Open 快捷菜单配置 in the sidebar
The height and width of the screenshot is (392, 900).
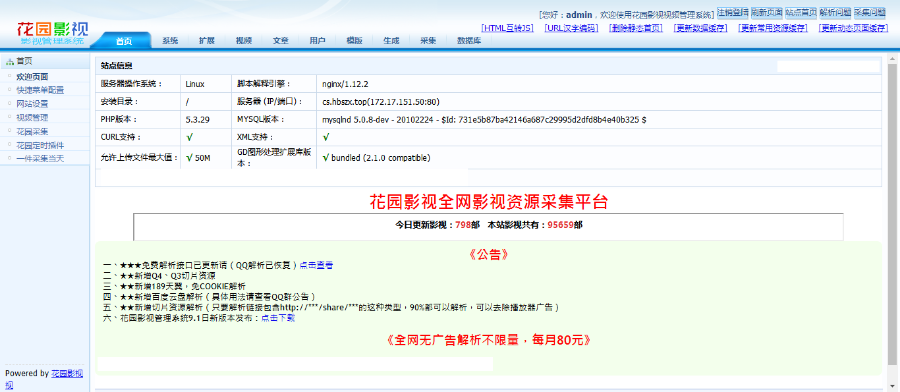pos(40,90)
